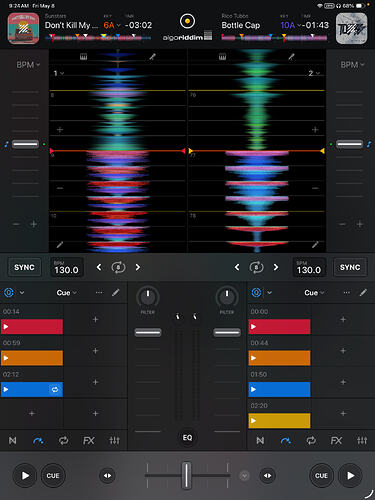Screen dimensions: 375x500
Task: Click the crossfader handle
Action: coord(187,475)
